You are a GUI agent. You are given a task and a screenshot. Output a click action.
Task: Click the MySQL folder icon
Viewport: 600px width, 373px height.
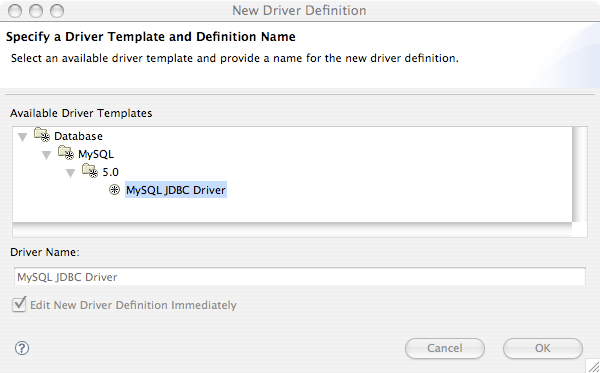pyautogui.click(x=66, y=153)
